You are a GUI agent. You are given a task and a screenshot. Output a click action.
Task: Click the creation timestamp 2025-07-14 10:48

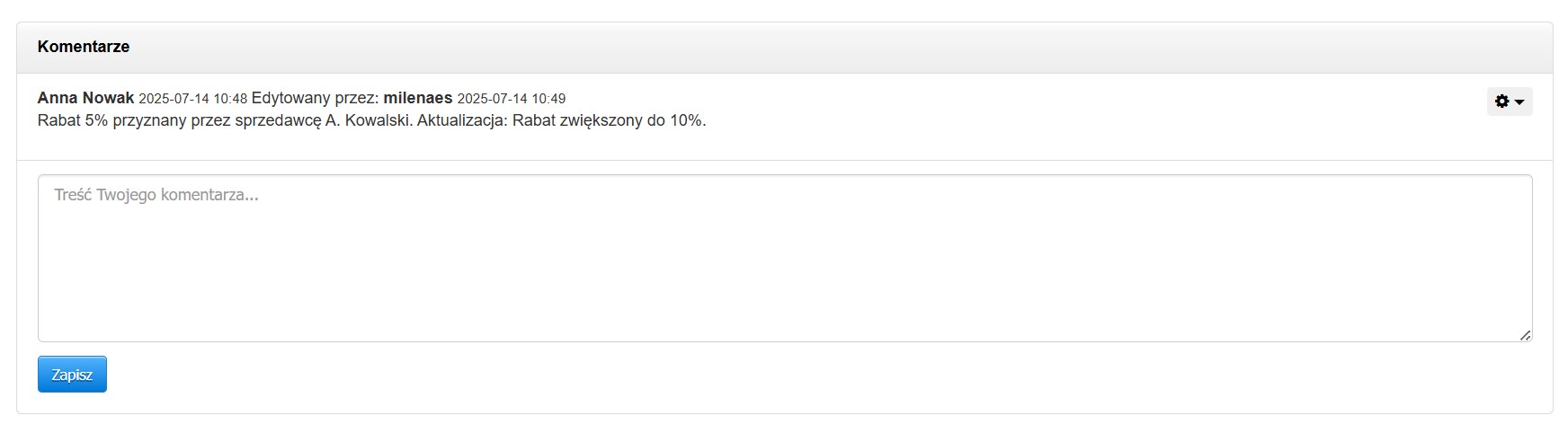coord(192,99)
